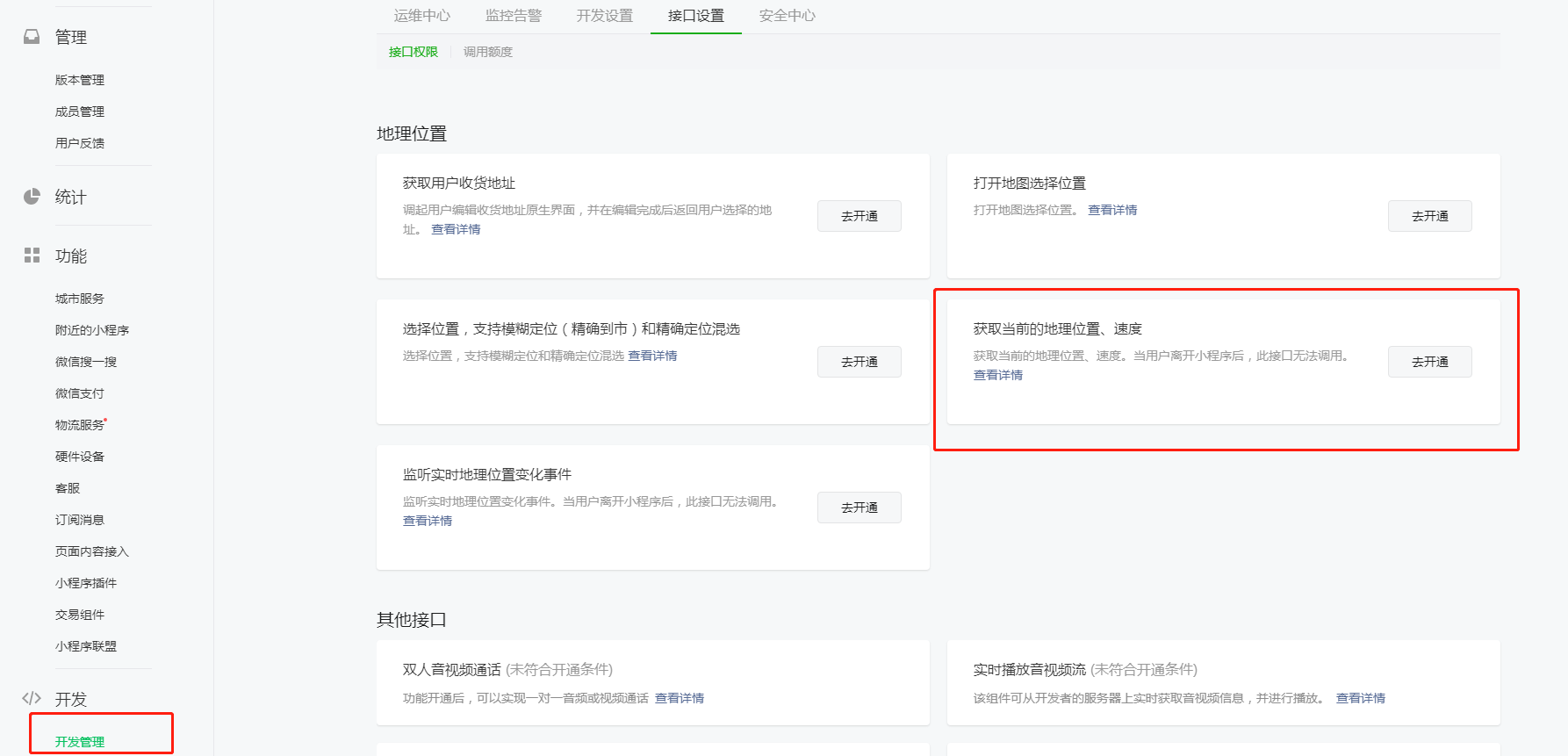Image resolution: width=1568 pixels, height=756 pixels.
Task: Open 查看详情 under 获取当前的地理位置、速度
Action: pos(998,375)
